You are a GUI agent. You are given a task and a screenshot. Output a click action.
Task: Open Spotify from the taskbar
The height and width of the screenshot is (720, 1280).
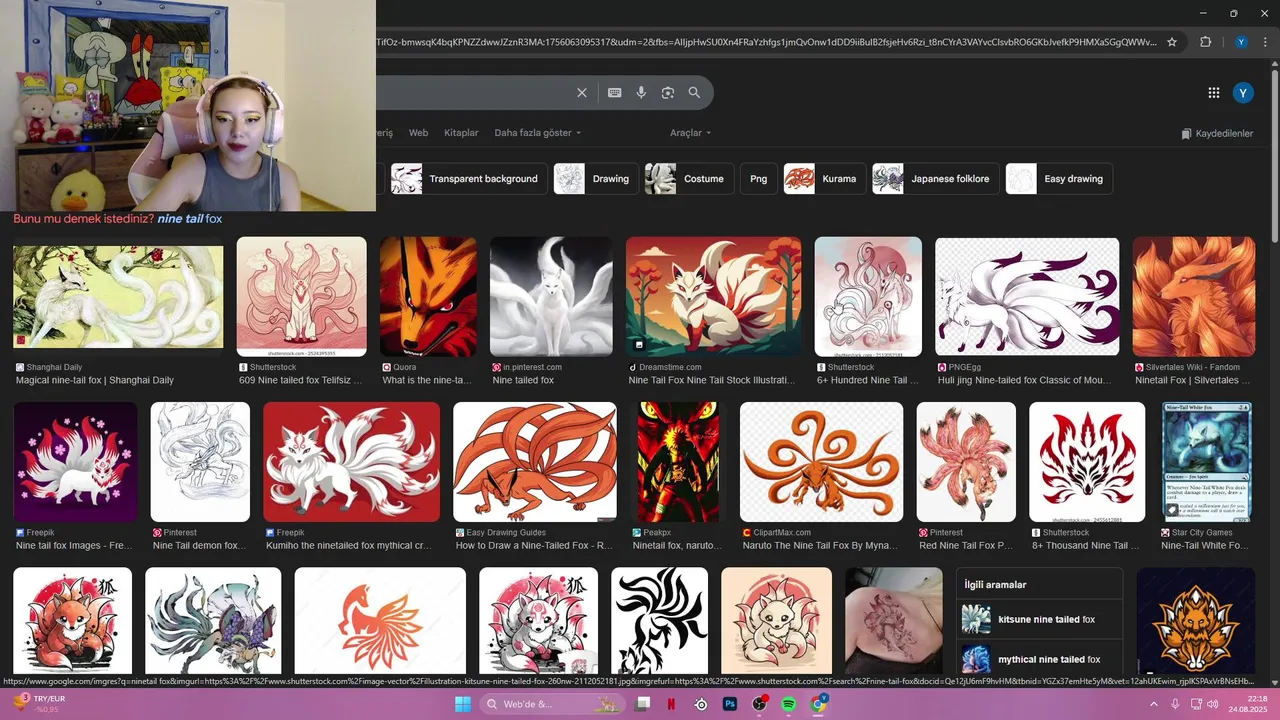(x=788, y=704)
